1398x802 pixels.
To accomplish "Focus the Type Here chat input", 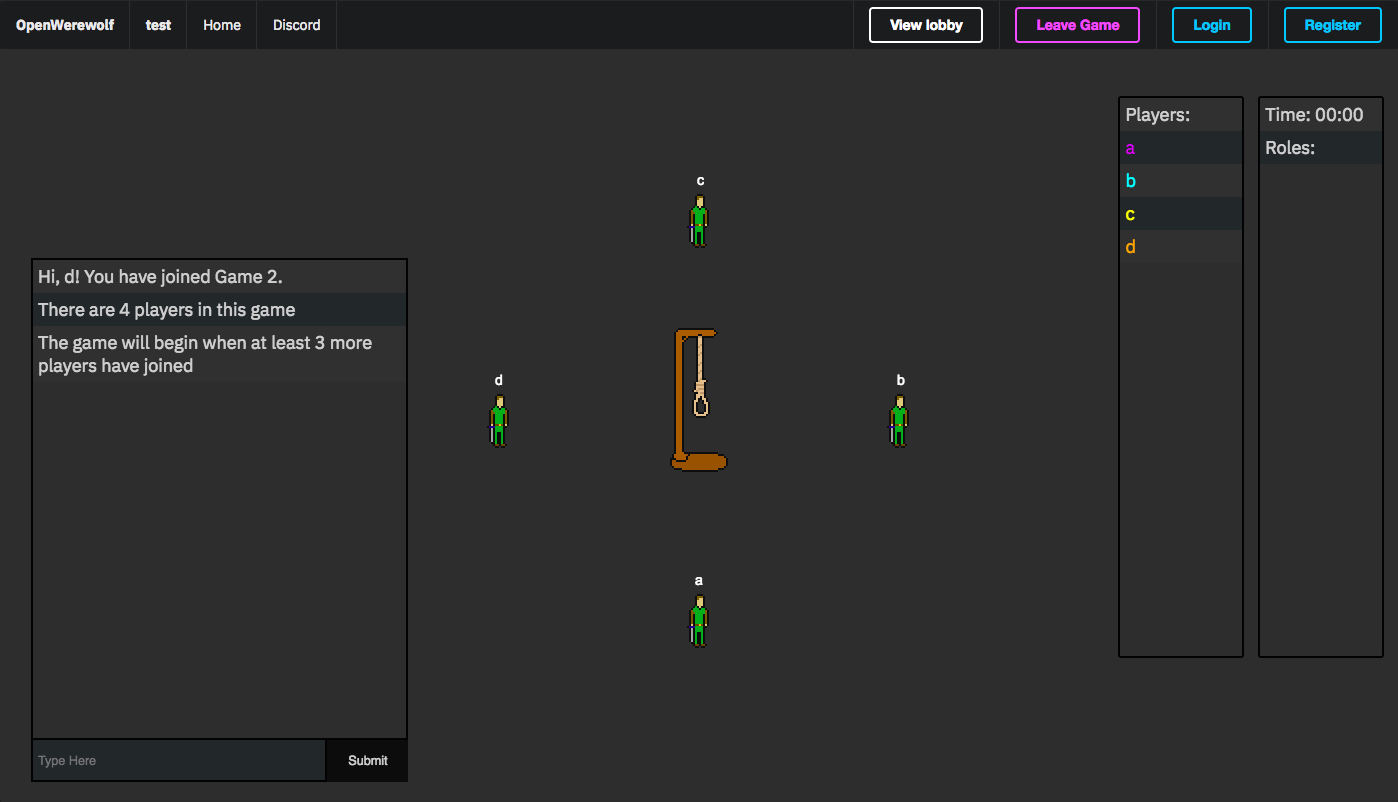I will pyautogui.click(x=179, y=761).
